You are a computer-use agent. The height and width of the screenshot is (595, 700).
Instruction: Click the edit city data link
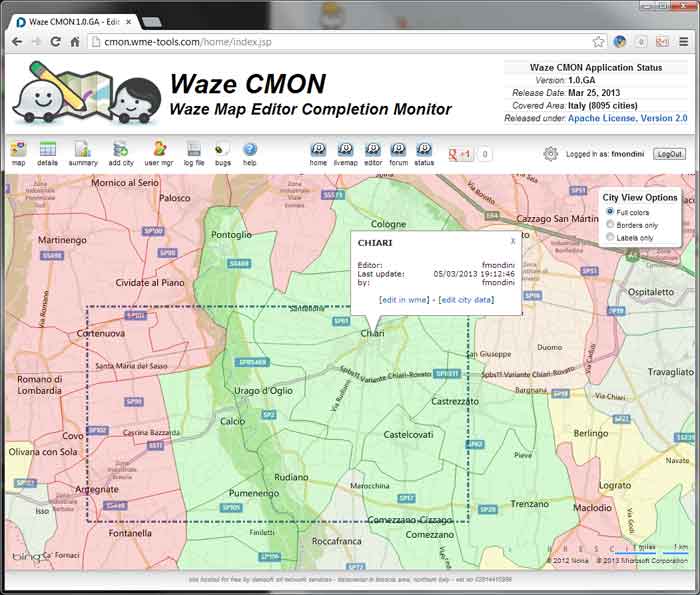pos(466,300)
